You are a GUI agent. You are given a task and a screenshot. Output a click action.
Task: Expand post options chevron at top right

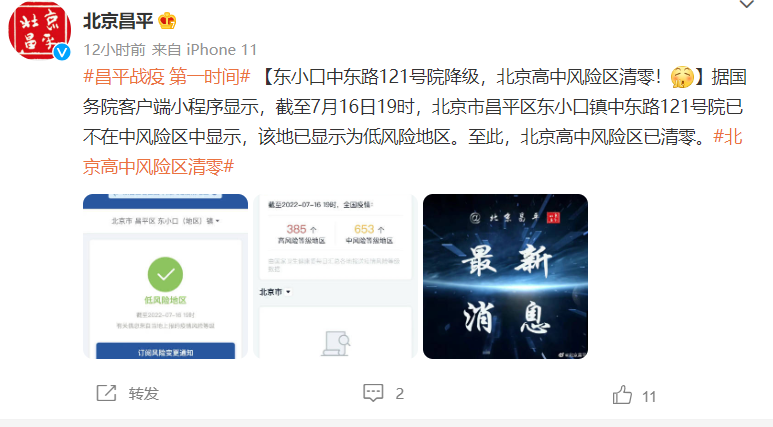tap(747, 5)
